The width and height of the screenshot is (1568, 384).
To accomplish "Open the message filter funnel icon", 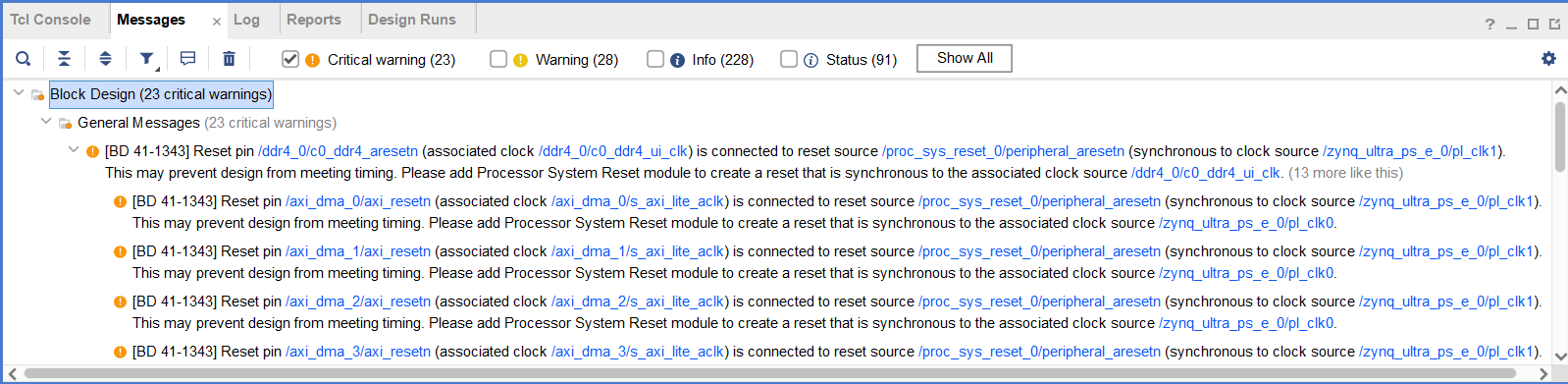I will point(147,59).
